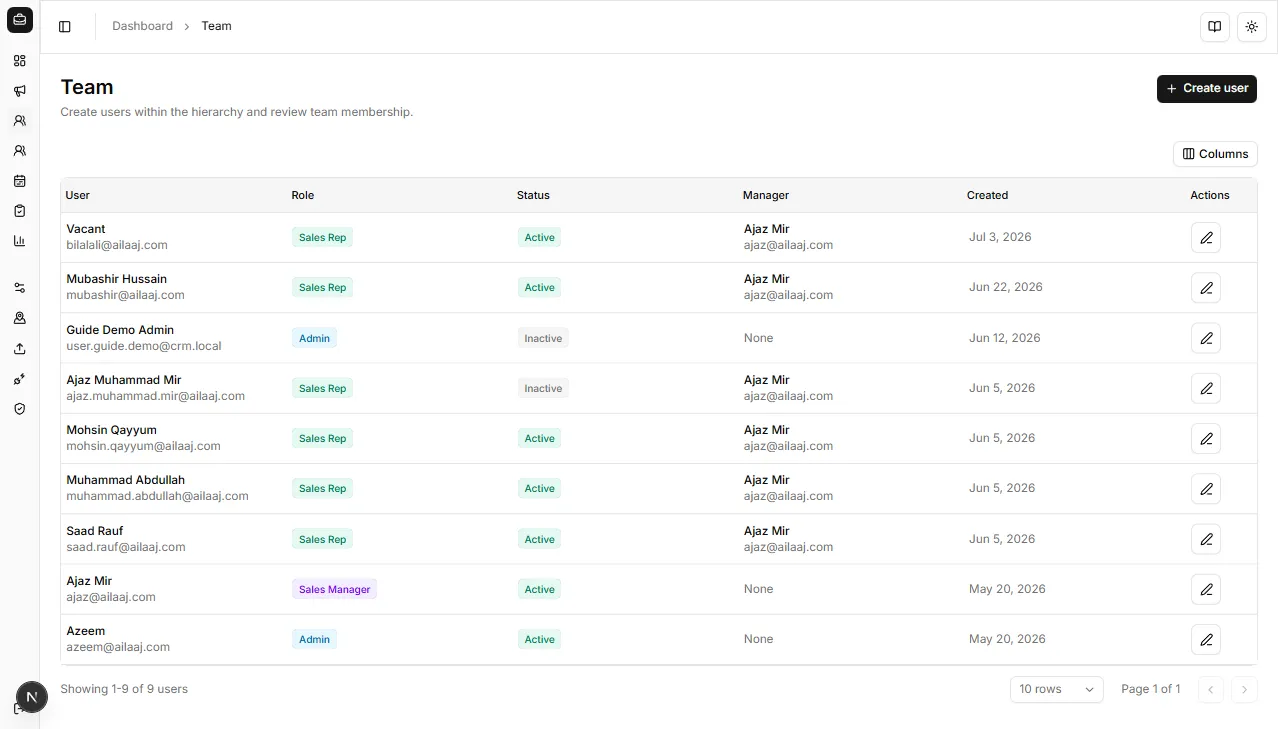Click the Active badge in Saad Rauf's row
1278x729 pixels.
click(539, 539)
